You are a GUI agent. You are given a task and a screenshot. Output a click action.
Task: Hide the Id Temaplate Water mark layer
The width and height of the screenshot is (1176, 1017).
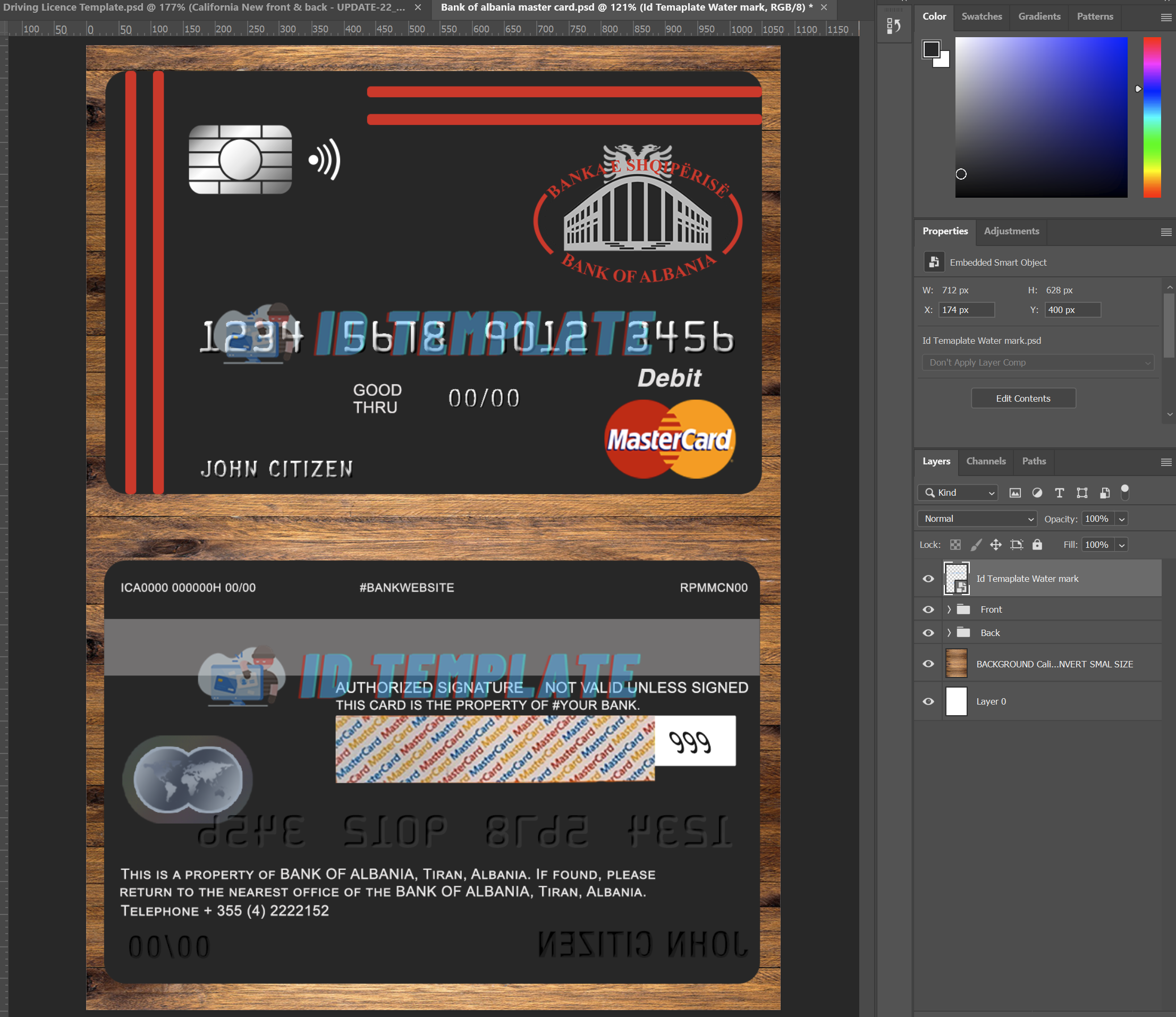click(x=928, y=579)
